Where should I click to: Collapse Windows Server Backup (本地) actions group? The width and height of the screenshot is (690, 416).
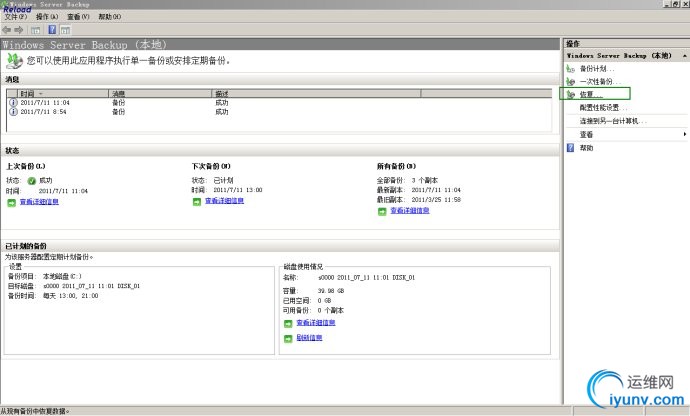click(685, 56)
